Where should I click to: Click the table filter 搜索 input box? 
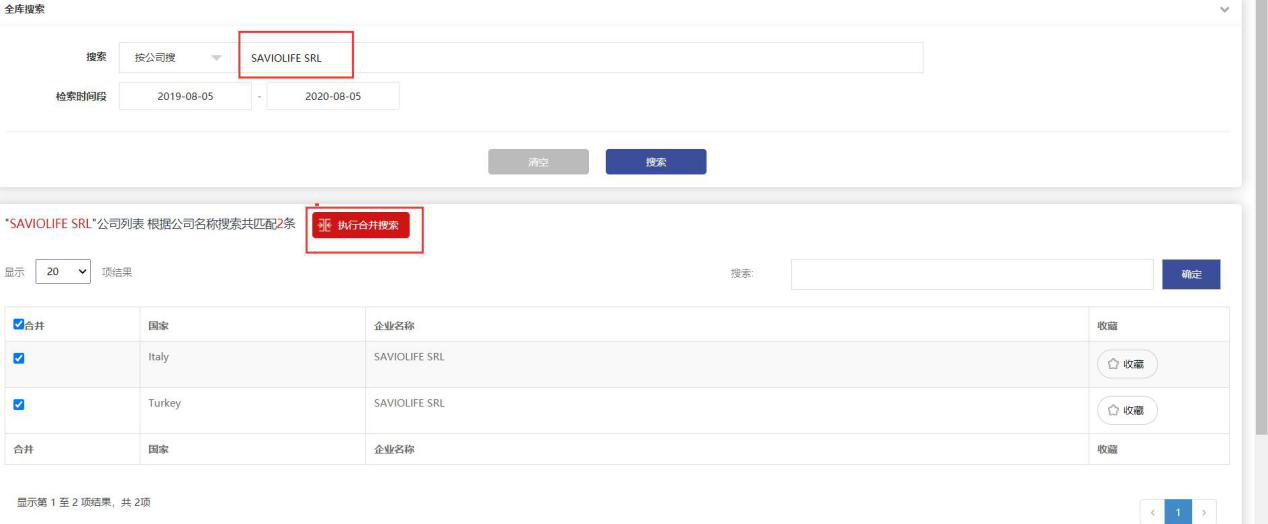[x=972, y=274]
